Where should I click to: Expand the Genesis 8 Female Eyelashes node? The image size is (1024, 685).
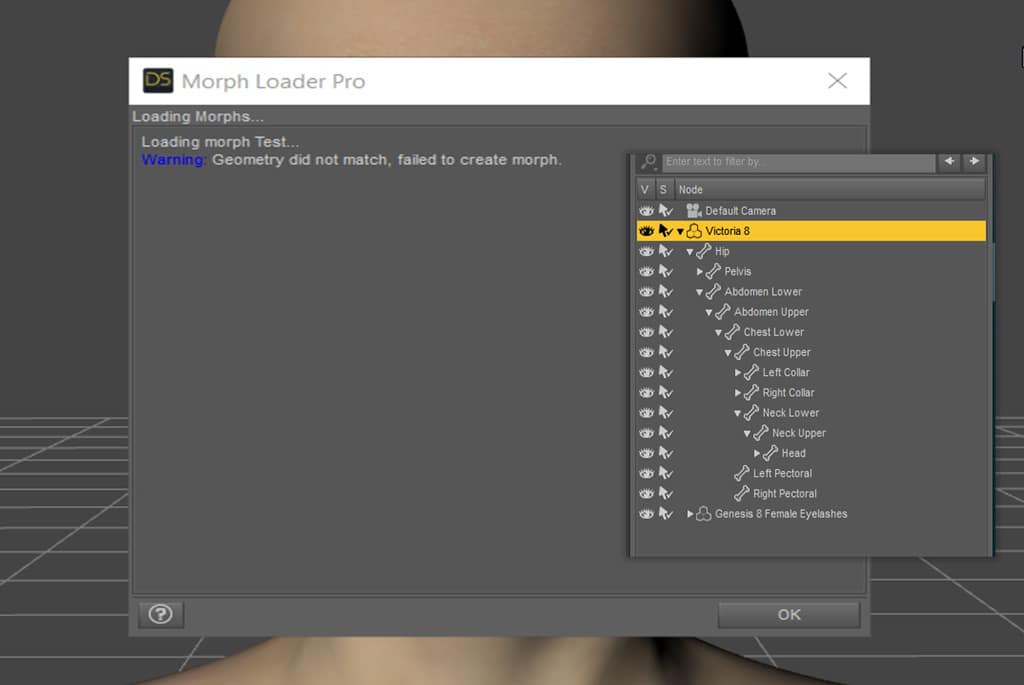coord(690,514)
